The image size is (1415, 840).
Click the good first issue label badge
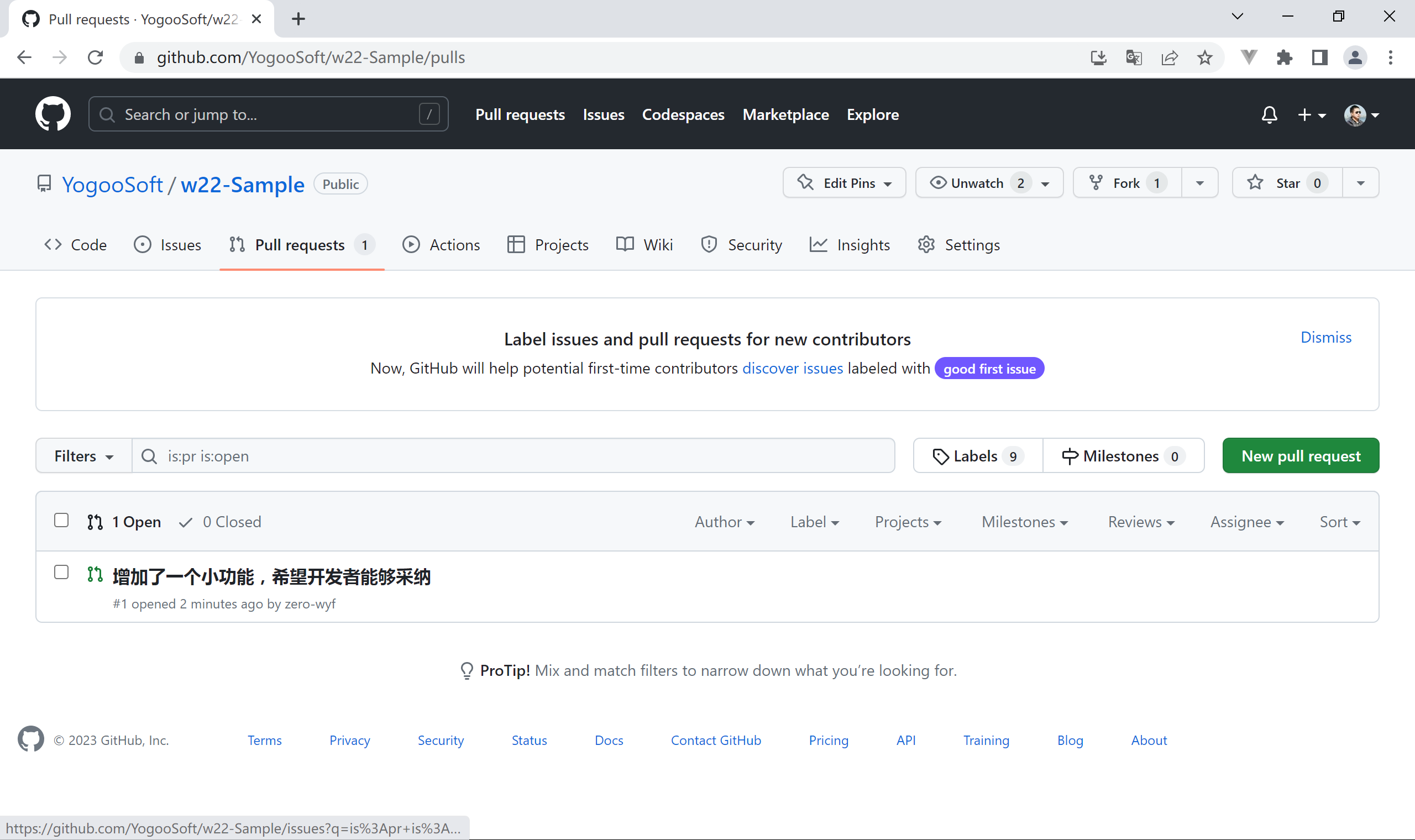[988, 368]
